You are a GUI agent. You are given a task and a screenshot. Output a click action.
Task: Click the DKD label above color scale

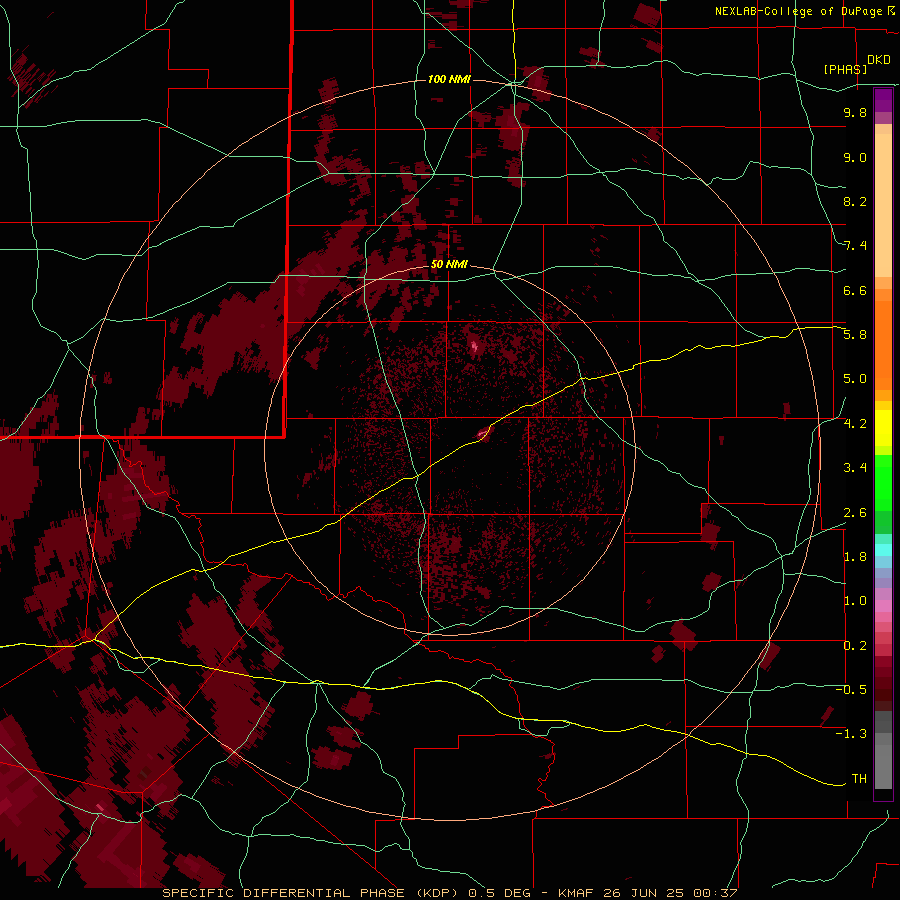[879, 60]
